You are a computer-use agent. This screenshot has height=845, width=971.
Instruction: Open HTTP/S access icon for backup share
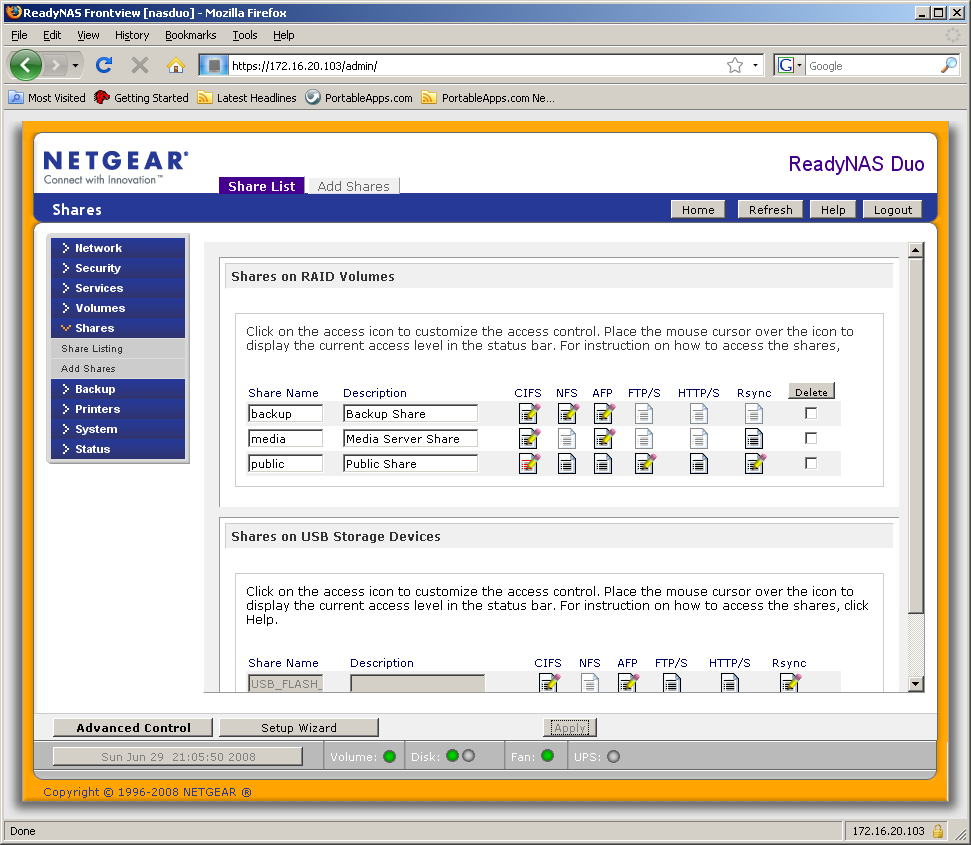[x=699, y=414]
